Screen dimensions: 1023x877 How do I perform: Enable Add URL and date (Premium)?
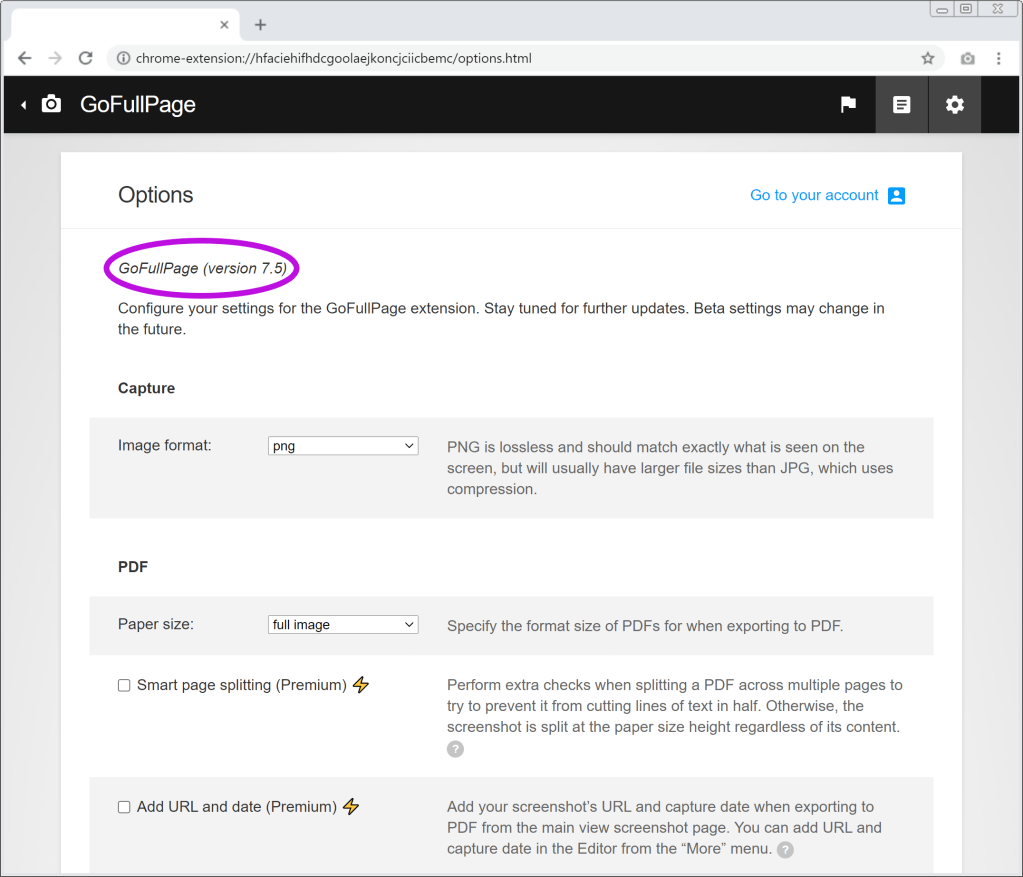(x=123, y=806)
